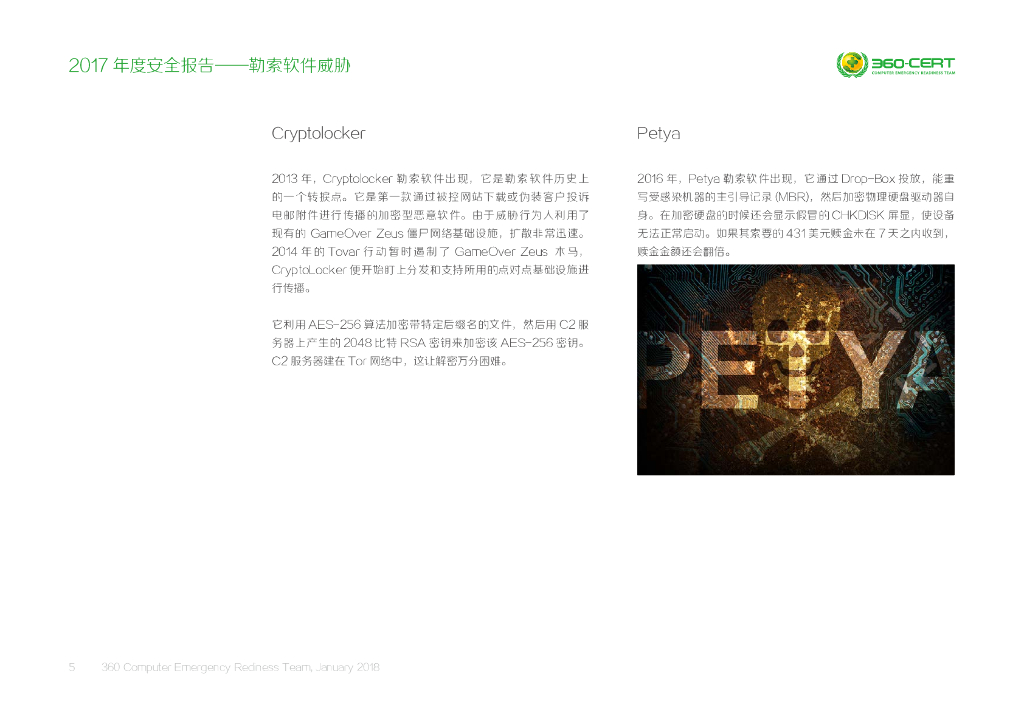
Task: Click the line mentioning 2048 比特 RSA 密钥
Action: [x=430, y=343]
